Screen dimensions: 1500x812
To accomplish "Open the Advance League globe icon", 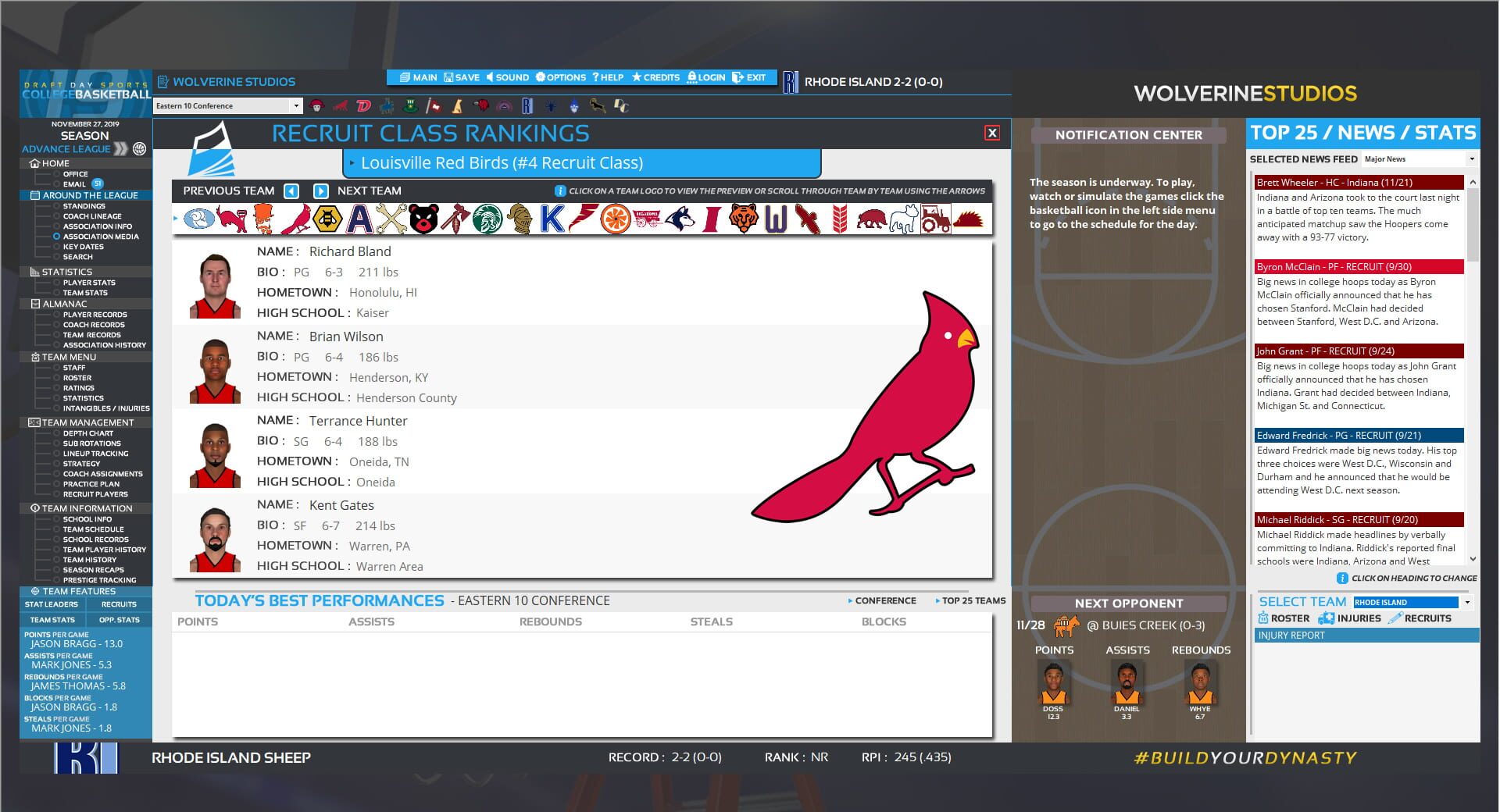I will tap(139, 149).
